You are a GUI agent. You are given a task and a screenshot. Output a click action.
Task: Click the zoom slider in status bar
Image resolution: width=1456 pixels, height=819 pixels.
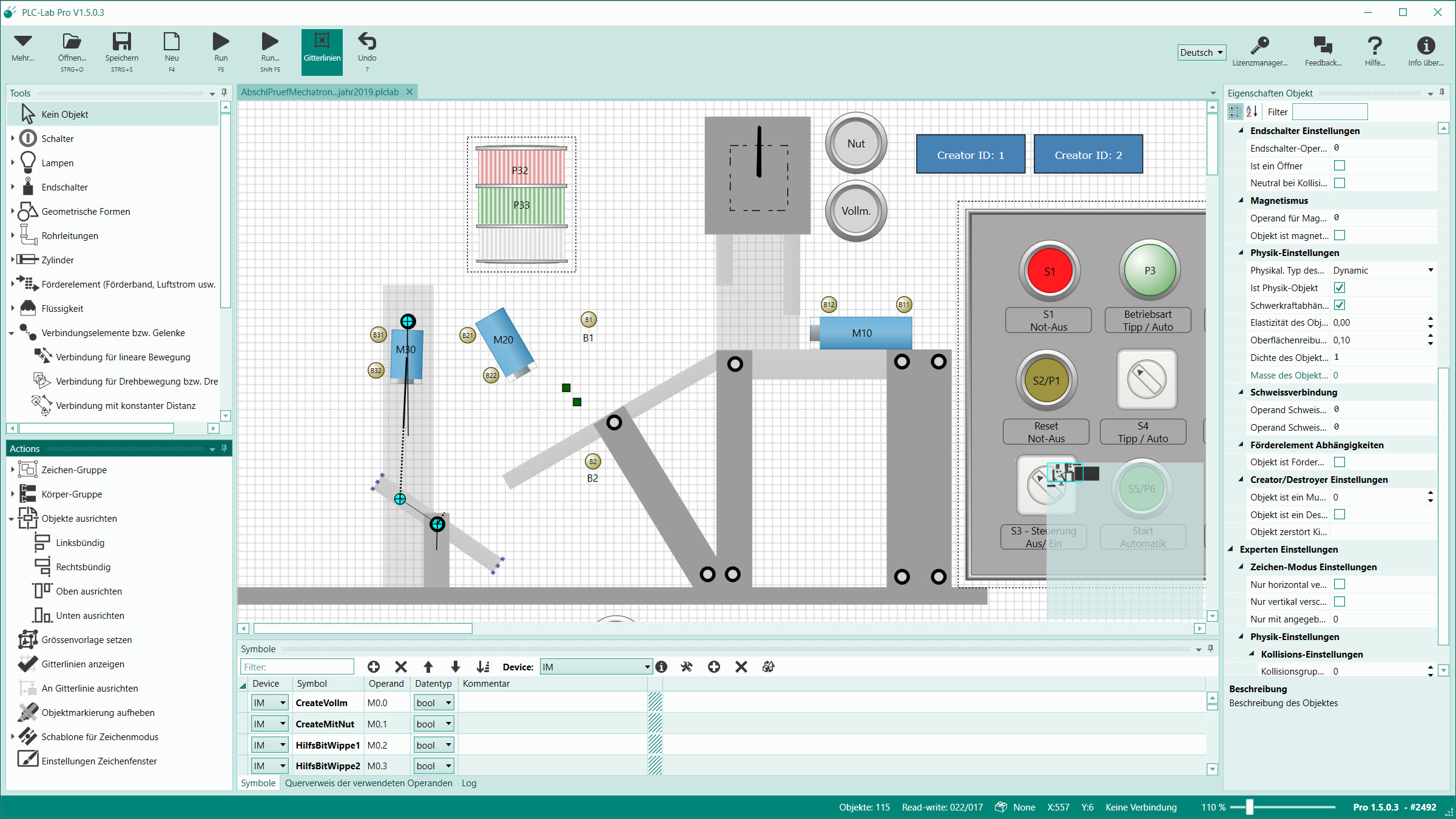pos(1250,807)
